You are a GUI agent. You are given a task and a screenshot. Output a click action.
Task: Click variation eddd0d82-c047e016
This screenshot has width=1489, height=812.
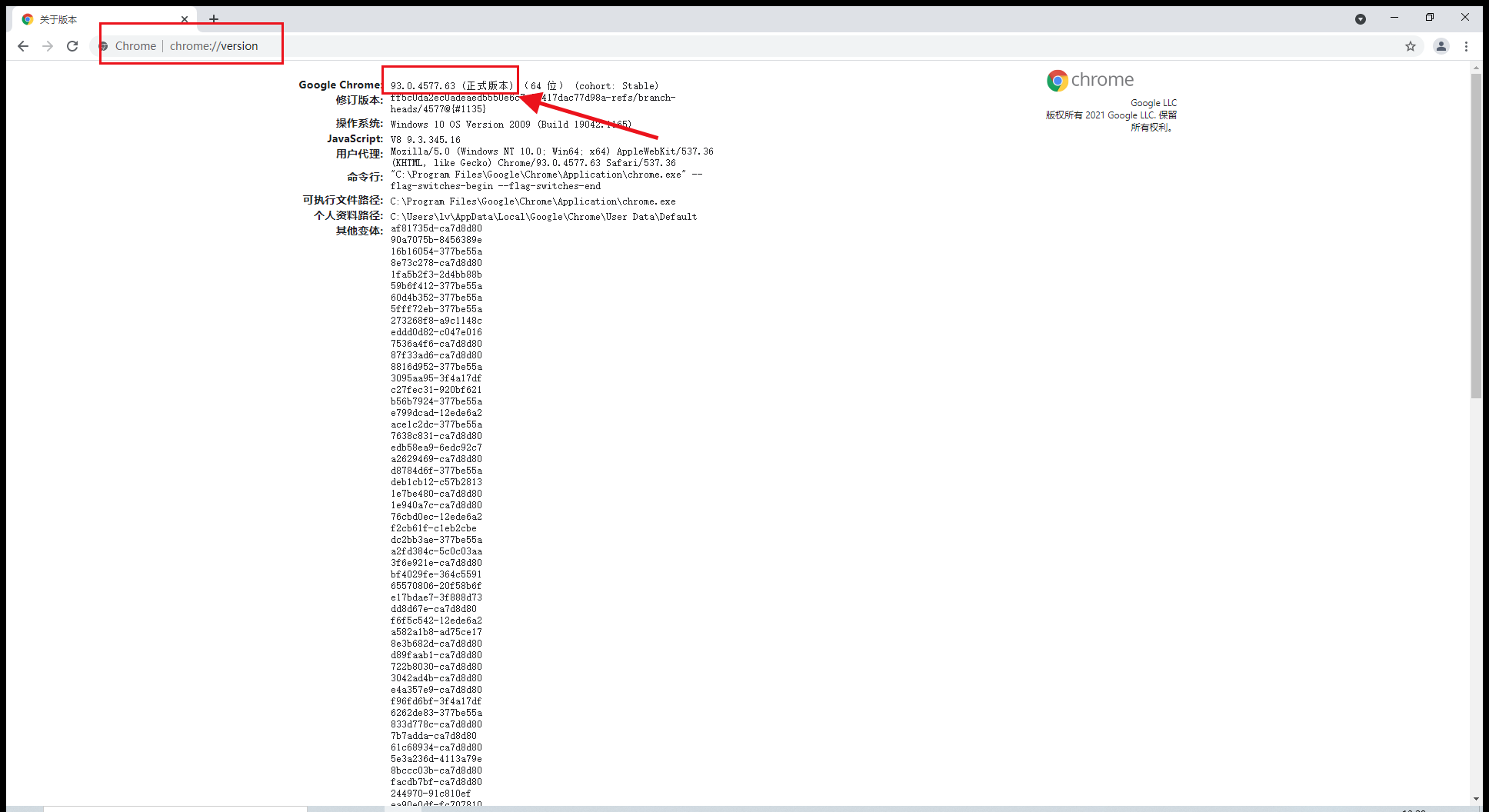pos(436,332)
